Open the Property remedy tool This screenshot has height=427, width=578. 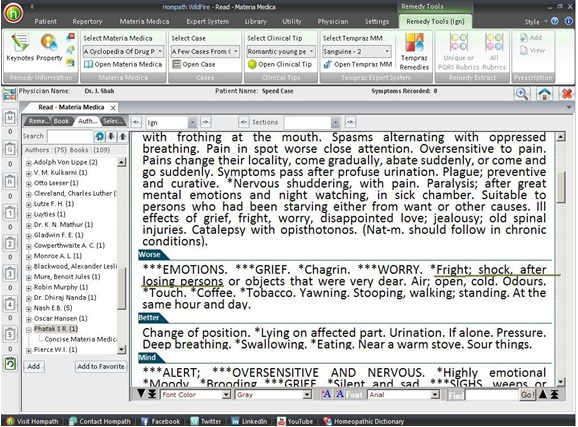[x=49, y=47]
